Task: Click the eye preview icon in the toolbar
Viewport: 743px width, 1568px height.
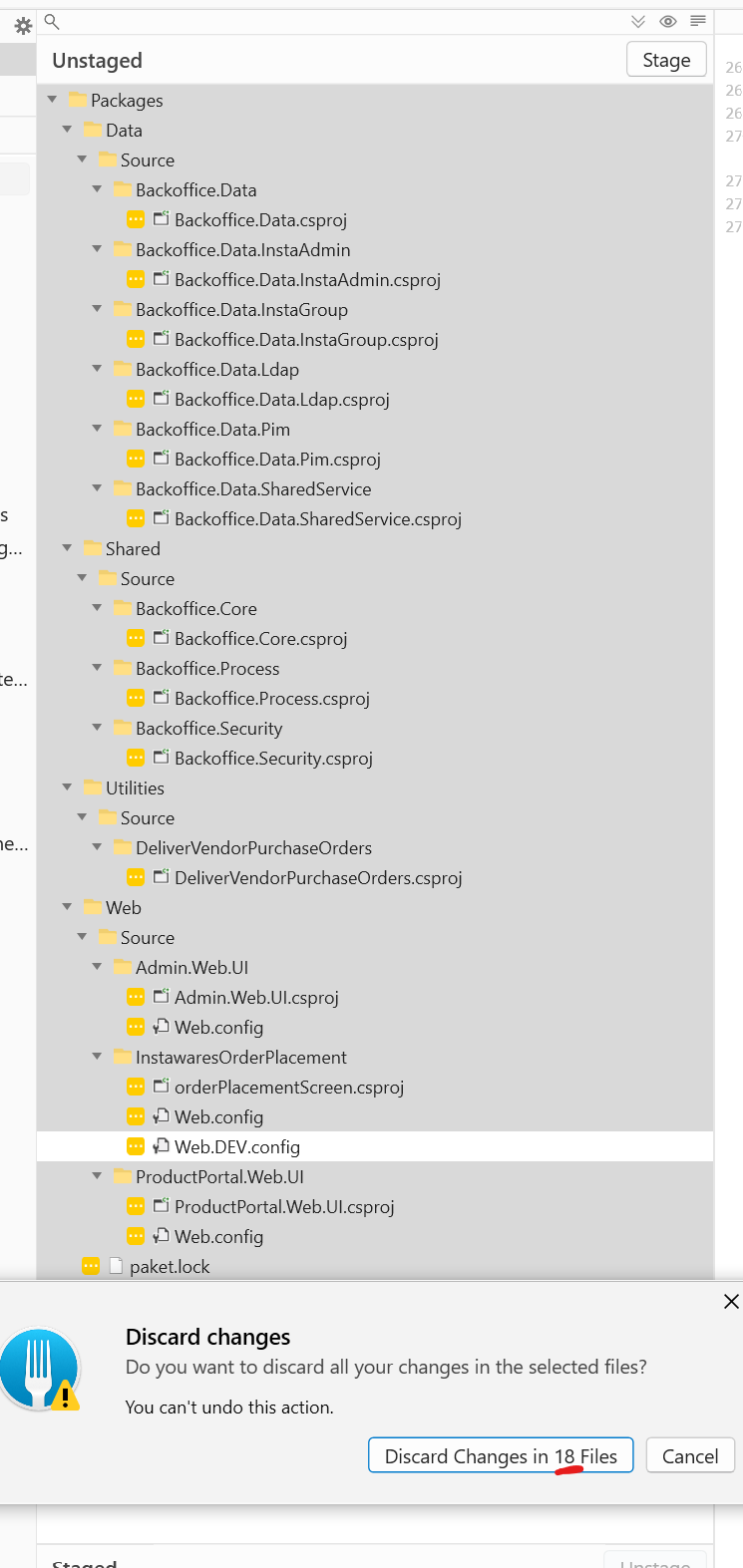Action: click(667, 21)
